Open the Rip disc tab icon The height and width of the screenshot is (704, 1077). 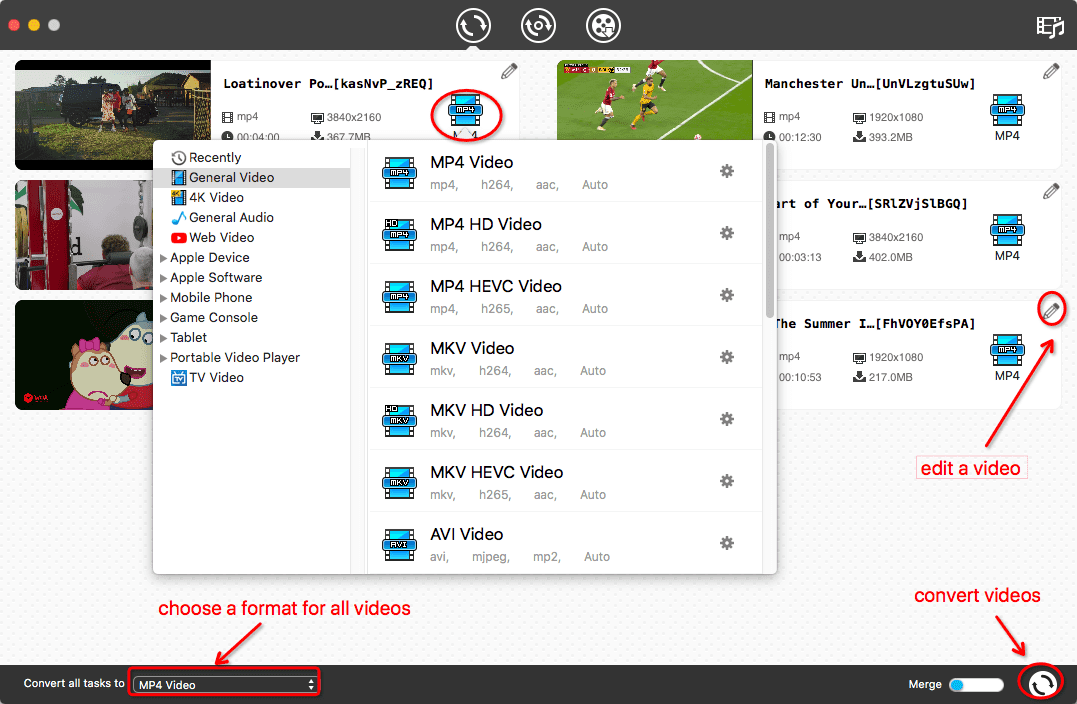[538, 25]
